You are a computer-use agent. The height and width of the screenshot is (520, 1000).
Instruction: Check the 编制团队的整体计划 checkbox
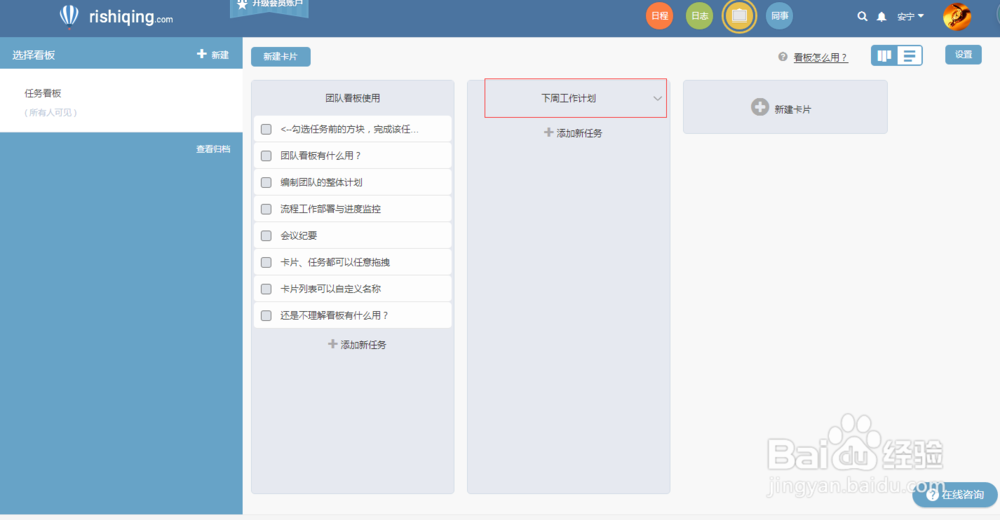coord(267,182)
